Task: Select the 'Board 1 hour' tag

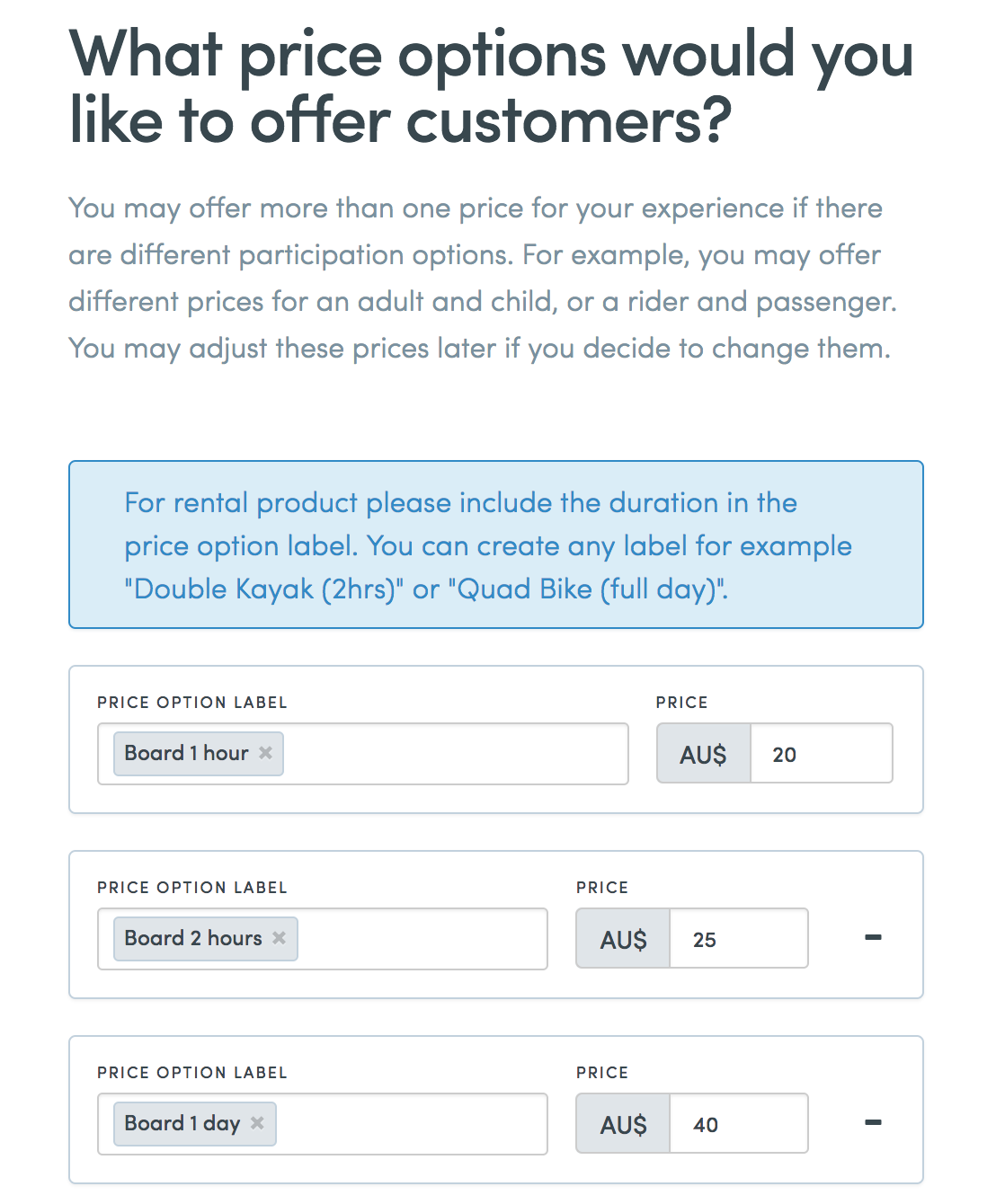Action: (186, 753)
